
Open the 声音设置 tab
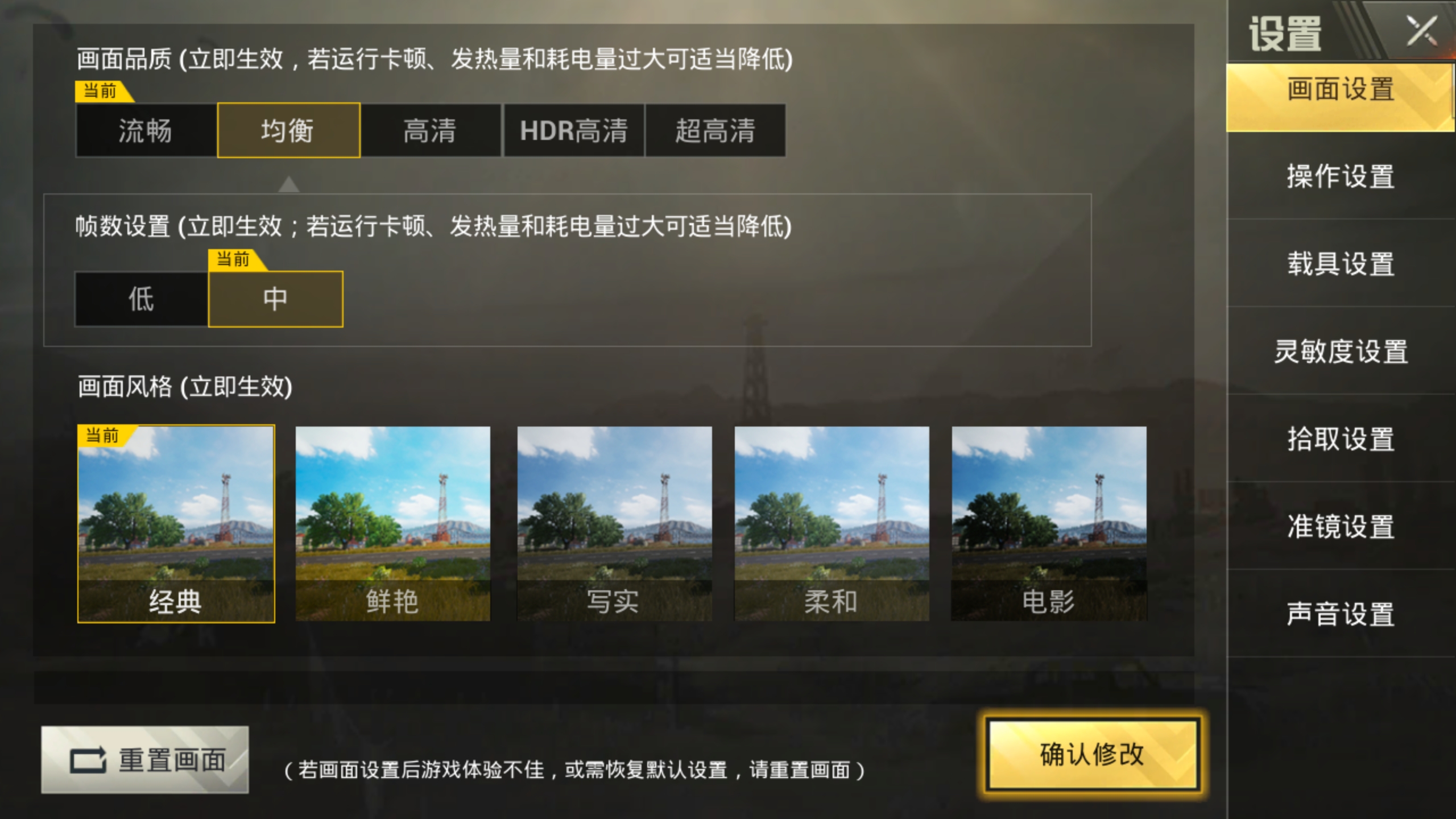pyautogui.click(x=1341, y=614)
